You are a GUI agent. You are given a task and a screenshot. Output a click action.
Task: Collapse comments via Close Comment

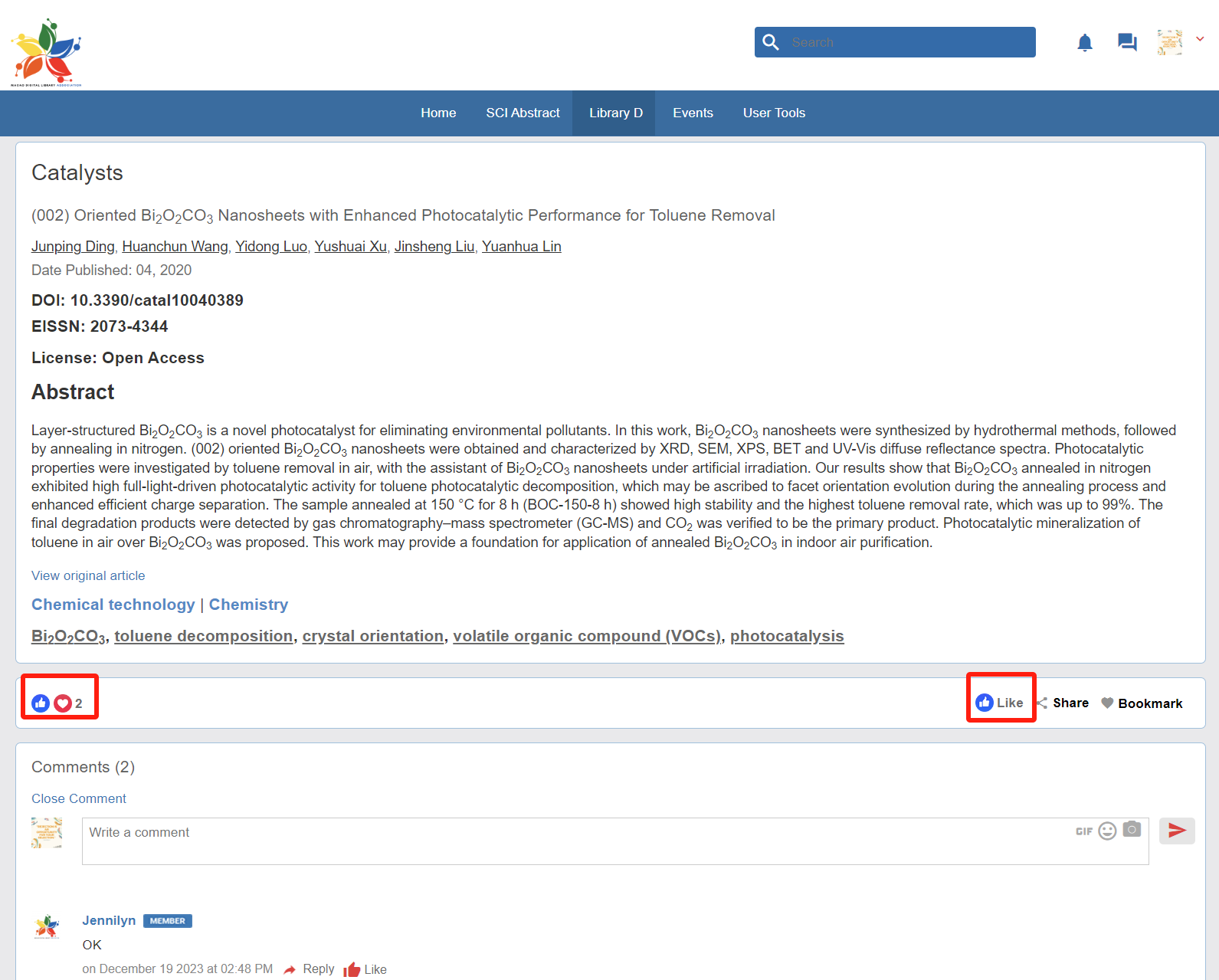(x=79, y=798)
